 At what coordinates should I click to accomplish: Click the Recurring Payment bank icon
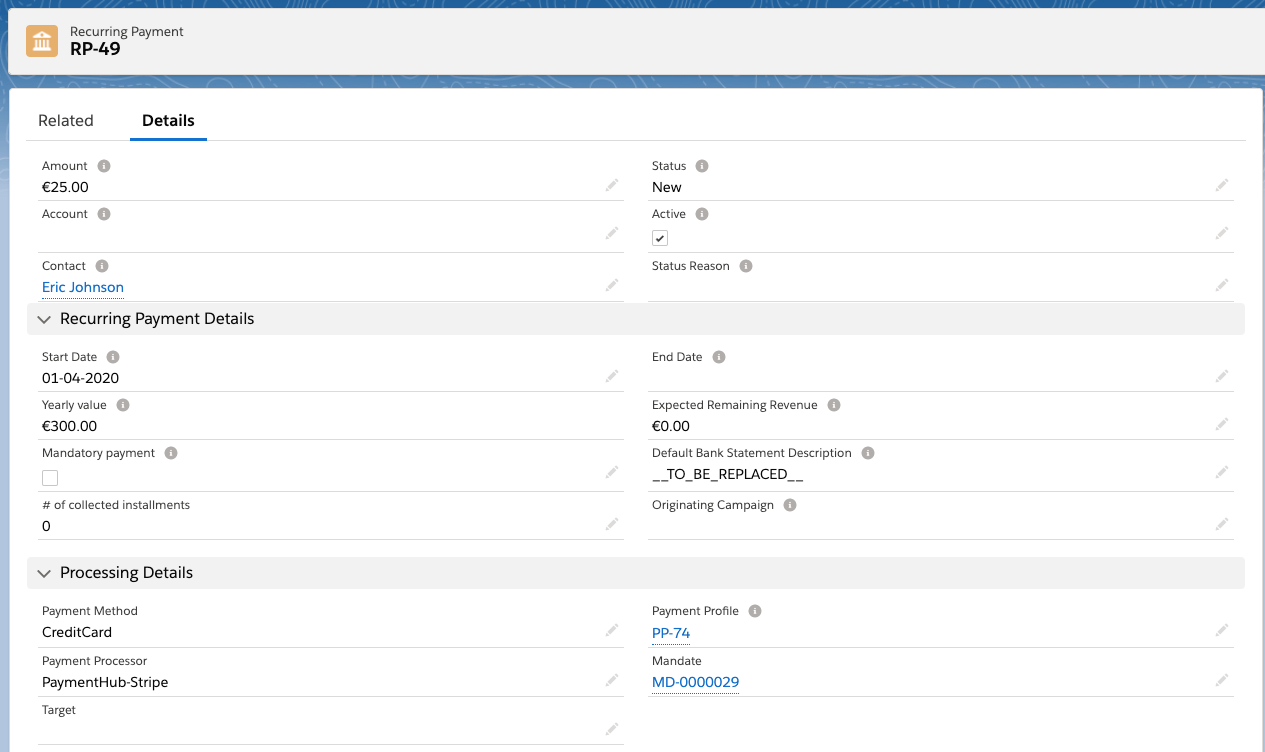click(42, 41)
